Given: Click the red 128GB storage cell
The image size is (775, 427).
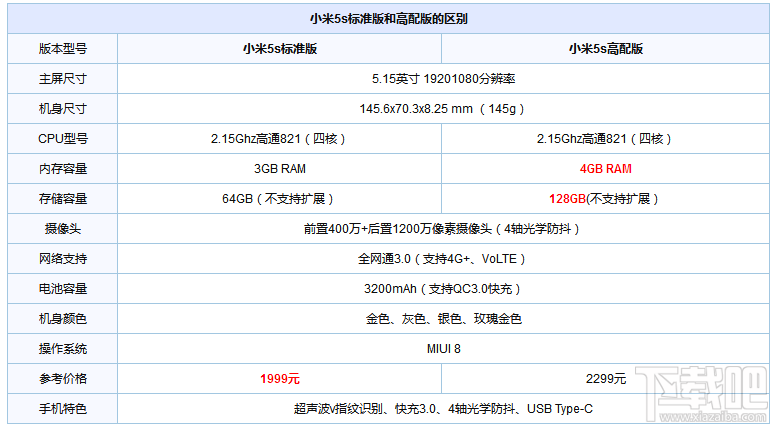Looking at the screenshot, I should tap(604, 199).
